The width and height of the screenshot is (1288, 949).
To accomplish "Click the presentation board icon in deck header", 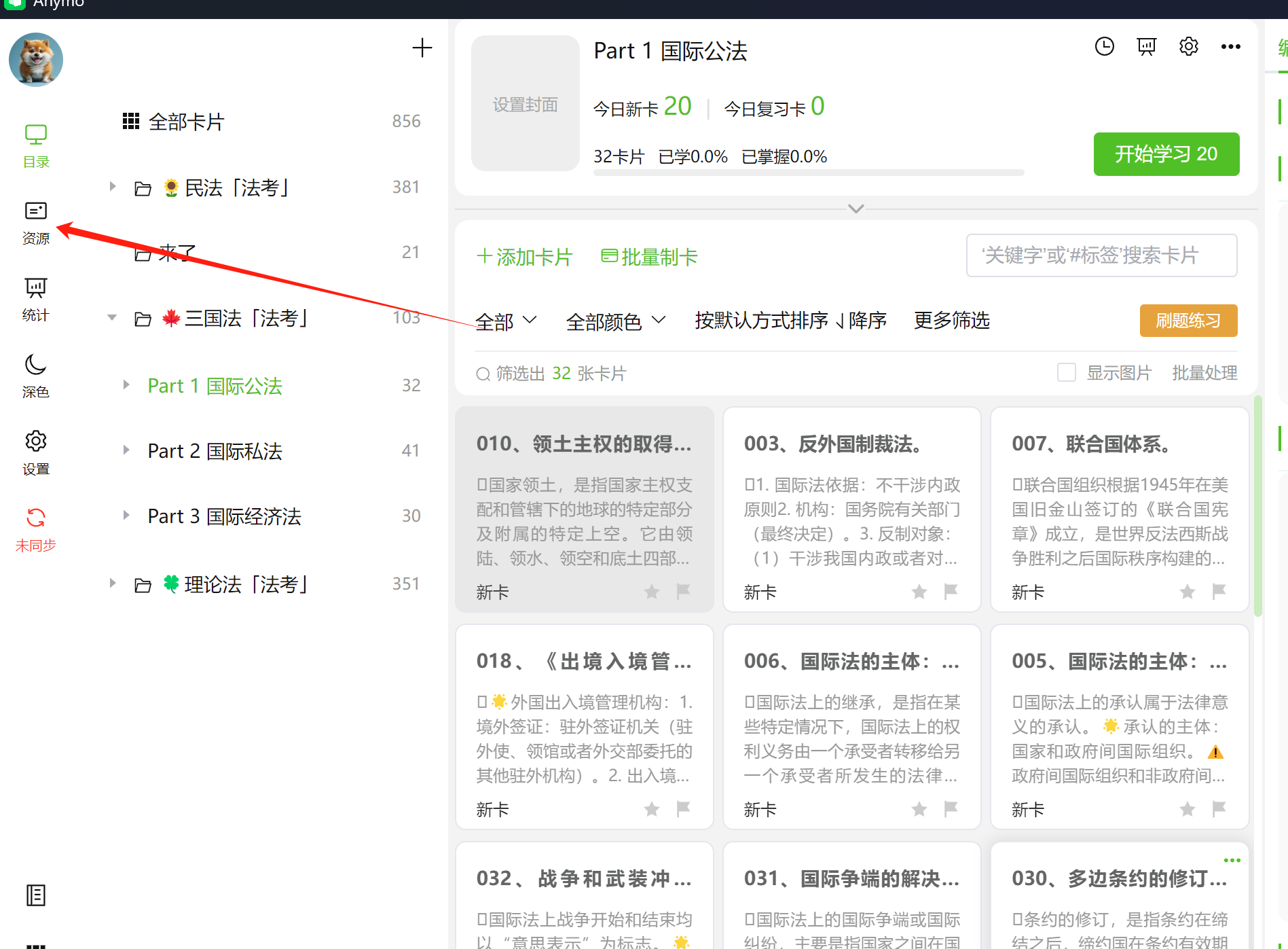I will pos(1147,46).
